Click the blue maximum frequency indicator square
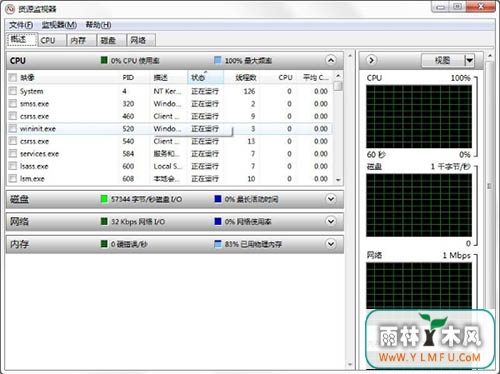The image size is (500, 374). coord(218,60)
